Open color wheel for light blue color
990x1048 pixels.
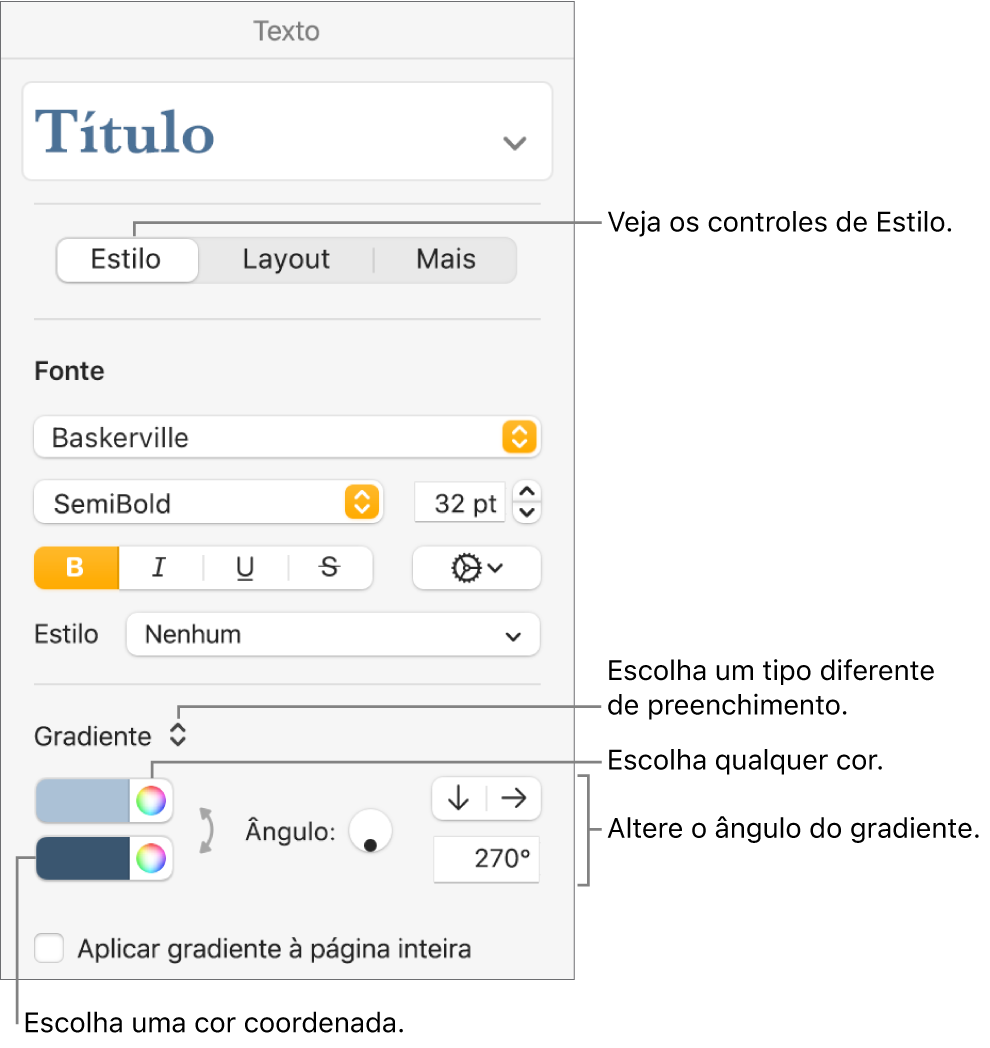tap(151, 801)
